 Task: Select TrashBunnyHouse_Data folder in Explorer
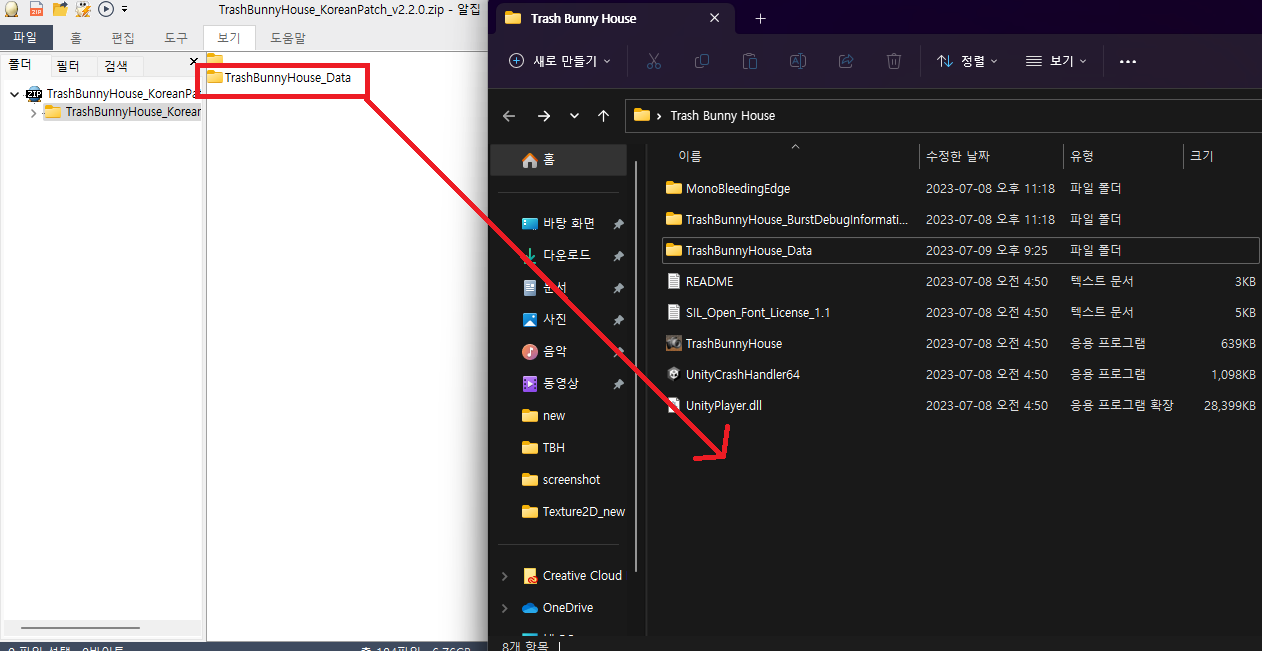[x=960, y=250]
